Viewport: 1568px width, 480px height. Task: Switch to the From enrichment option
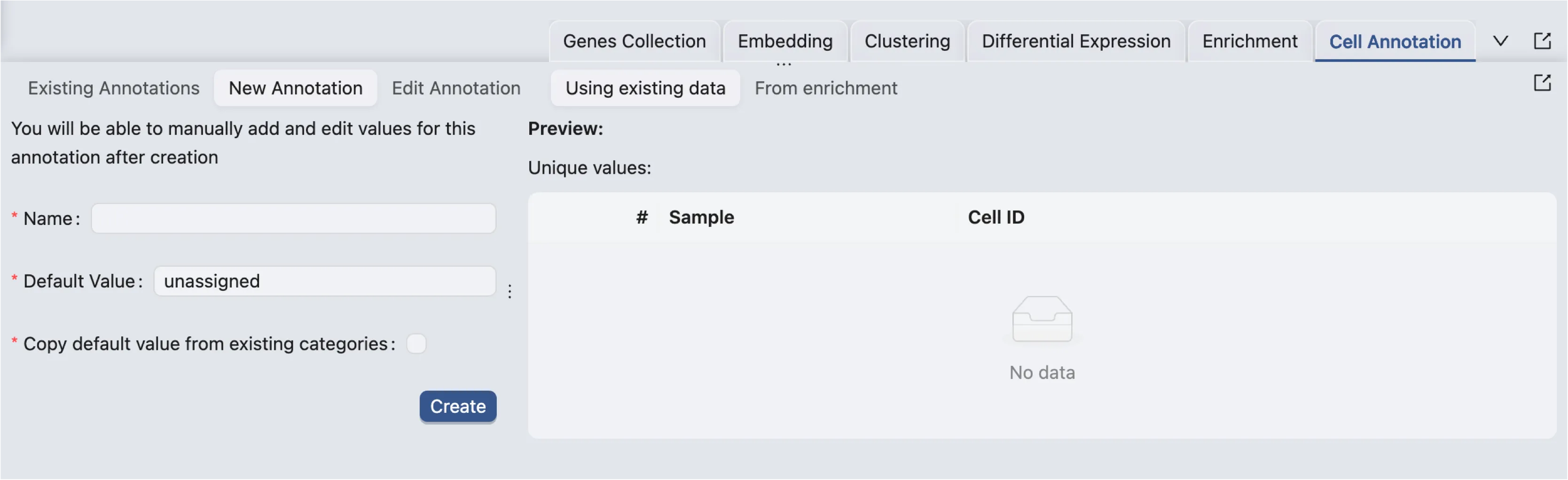pyautogui.click(x=825, y=88)
